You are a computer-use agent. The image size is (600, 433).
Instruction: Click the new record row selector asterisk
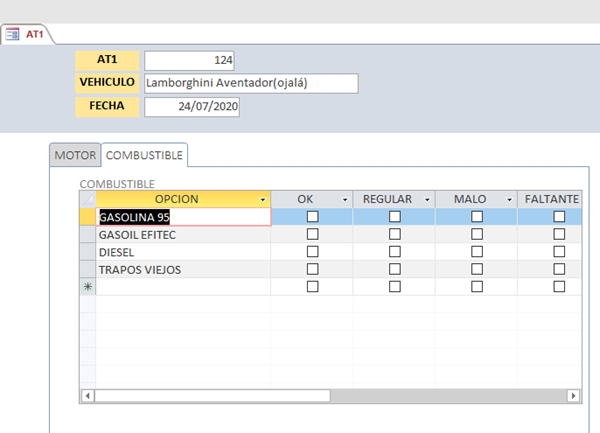click(x=87, y=286)
